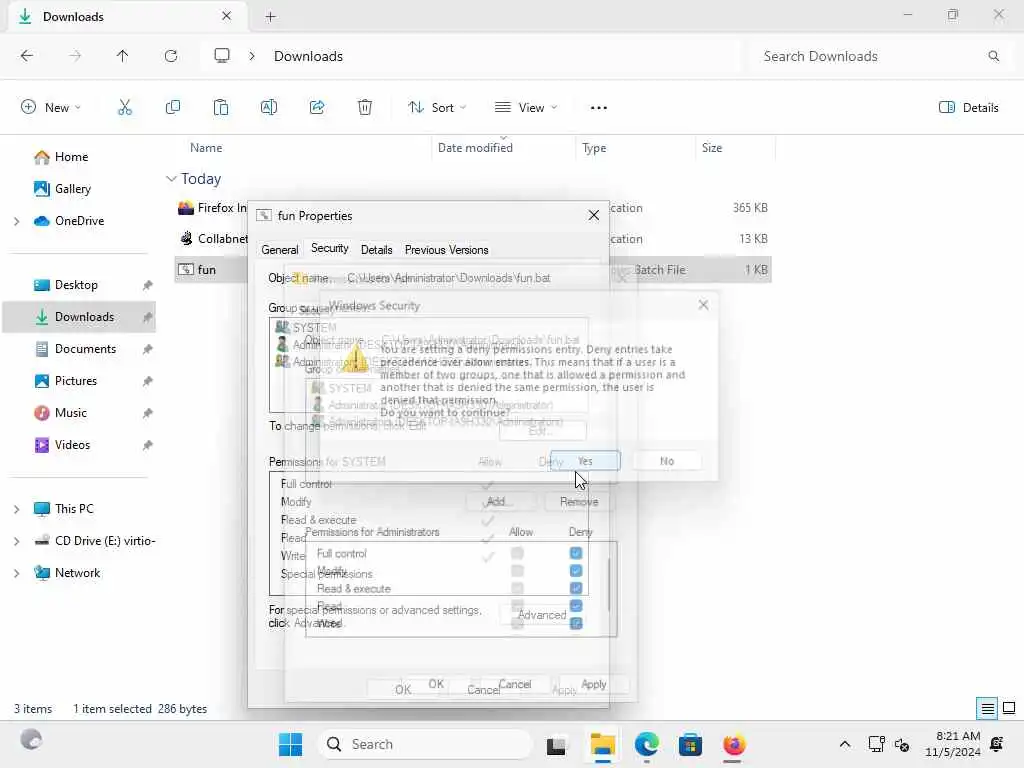The image size is (1024, 768).
Task: Toggle Deny checkbox for Modify
Action: click(576, 571)
